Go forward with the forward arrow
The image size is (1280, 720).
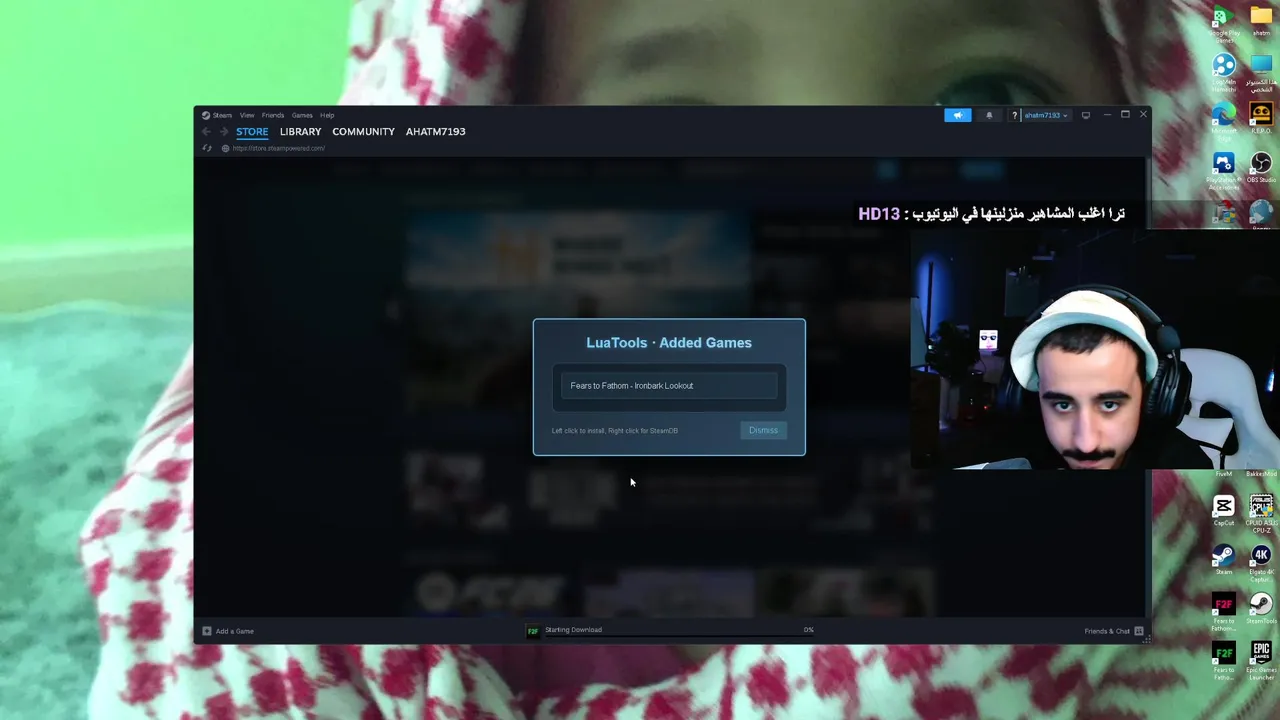223,132
